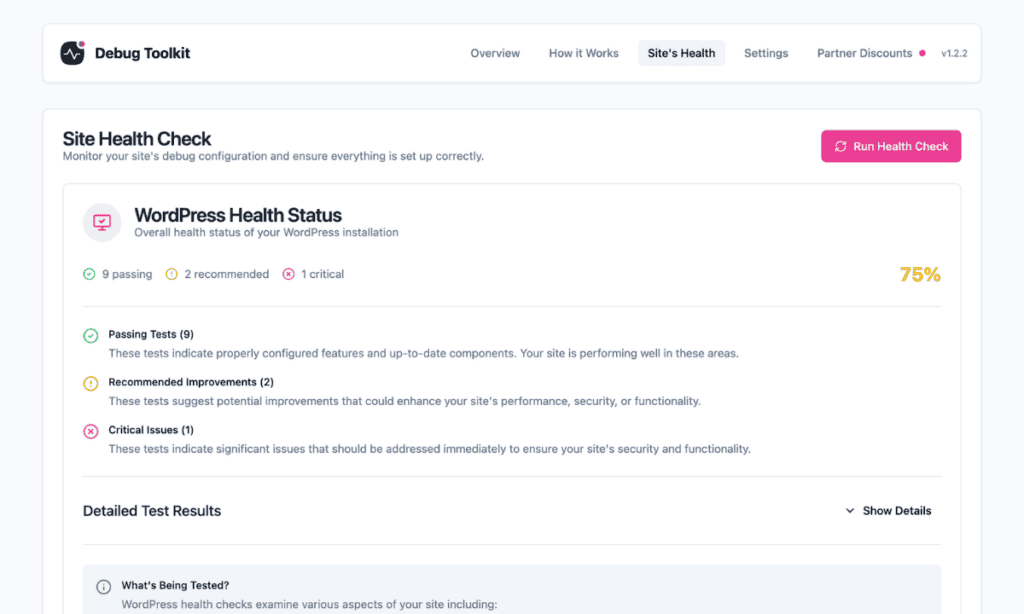Click the Debug Toolkit logo icon
Viewport: 1024px width, 614px height.
coord(72,53)
